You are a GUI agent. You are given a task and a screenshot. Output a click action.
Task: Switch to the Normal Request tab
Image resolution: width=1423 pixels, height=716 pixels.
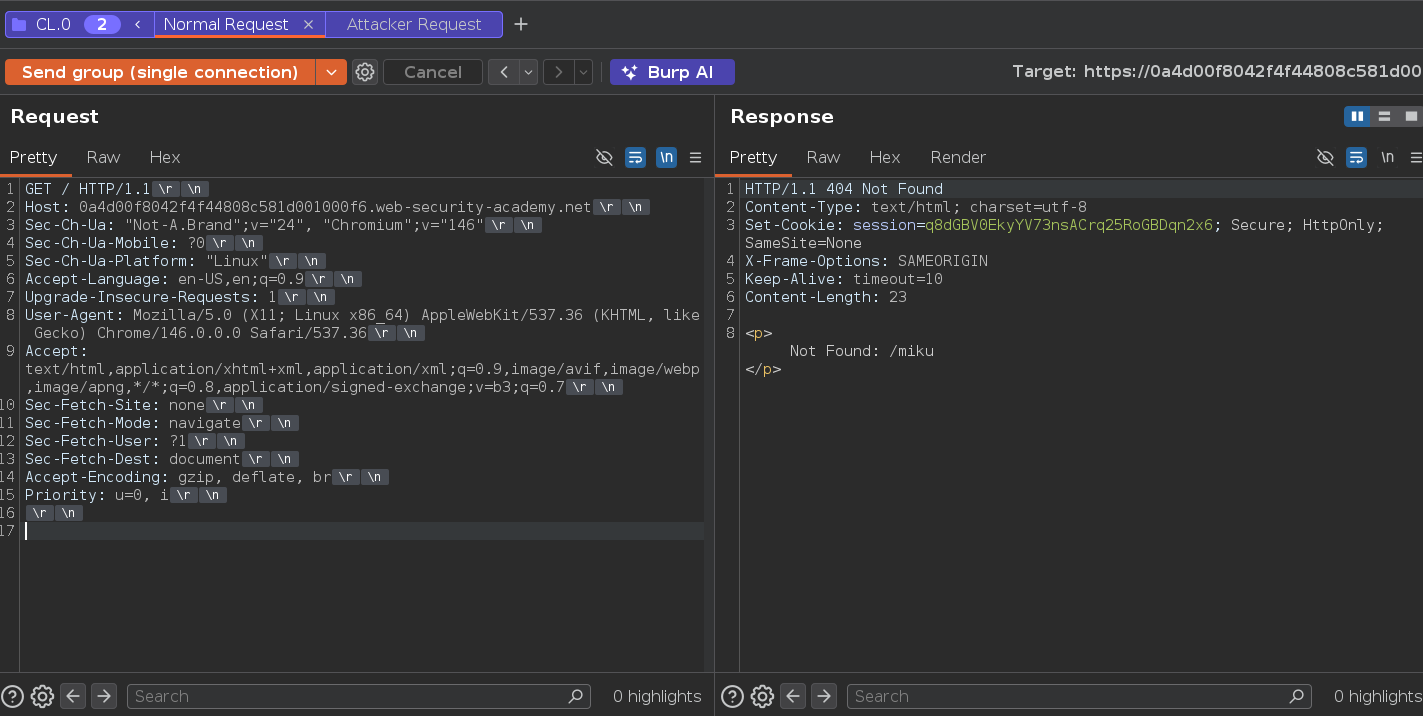point(226,24)
